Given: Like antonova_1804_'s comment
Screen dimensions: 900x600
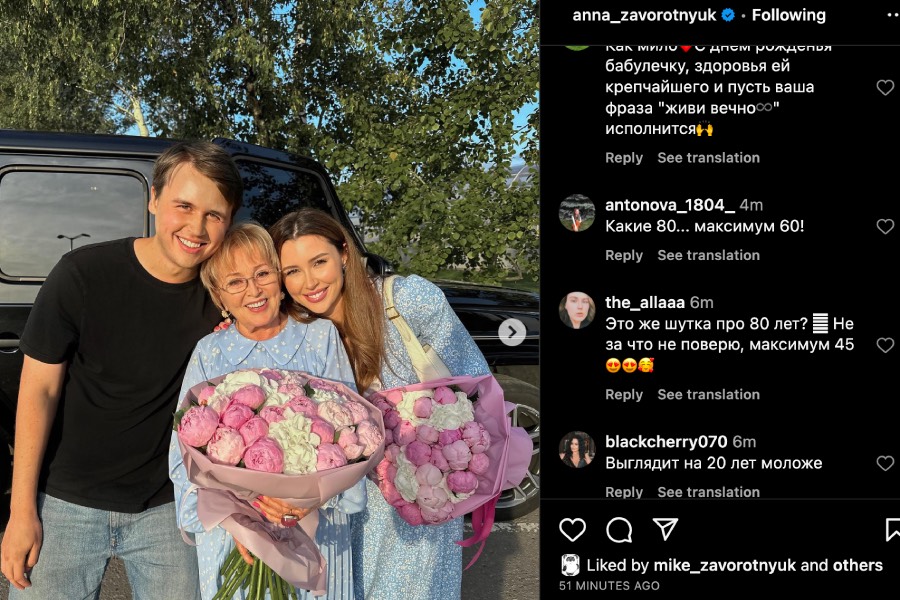Looking at the screenshot, I should point(885,226).
